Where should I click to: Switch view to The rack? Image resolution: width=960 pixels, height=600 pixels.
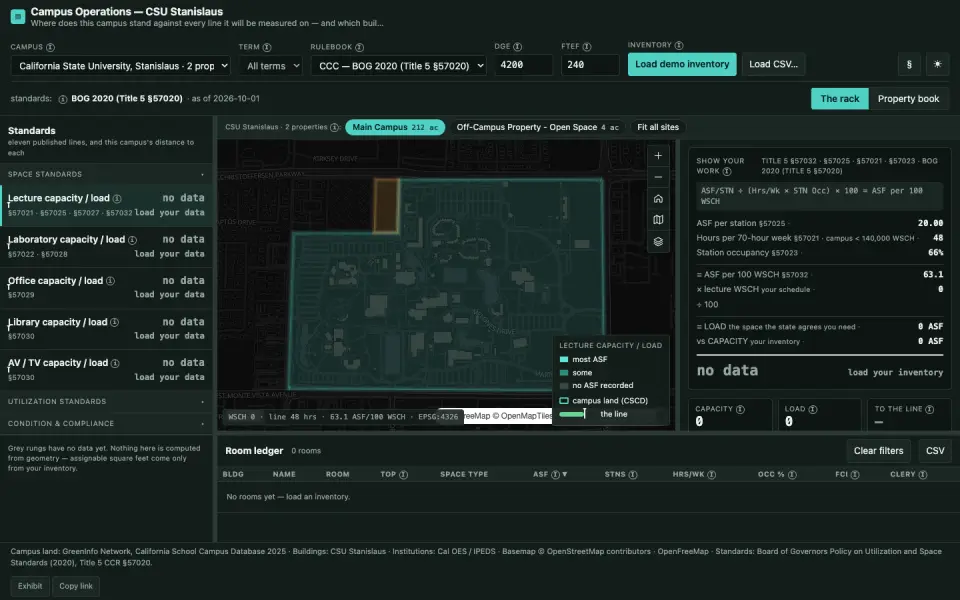(x=839, y=99)
